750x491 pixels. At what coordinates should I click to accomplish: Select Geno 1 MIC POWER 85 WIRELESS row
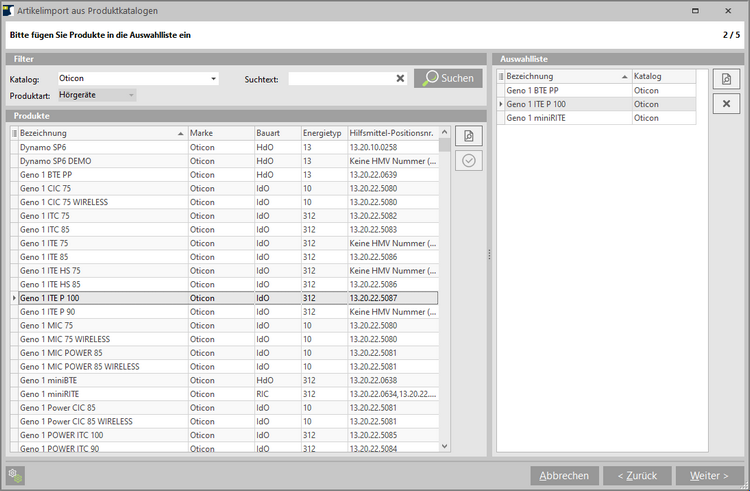coord(224,367)
